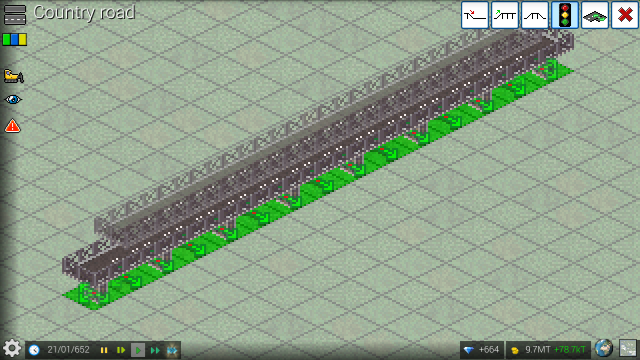This screenshot has height=360, width=640.
Task: Select the lower road level tool
Action: point(475,15)
